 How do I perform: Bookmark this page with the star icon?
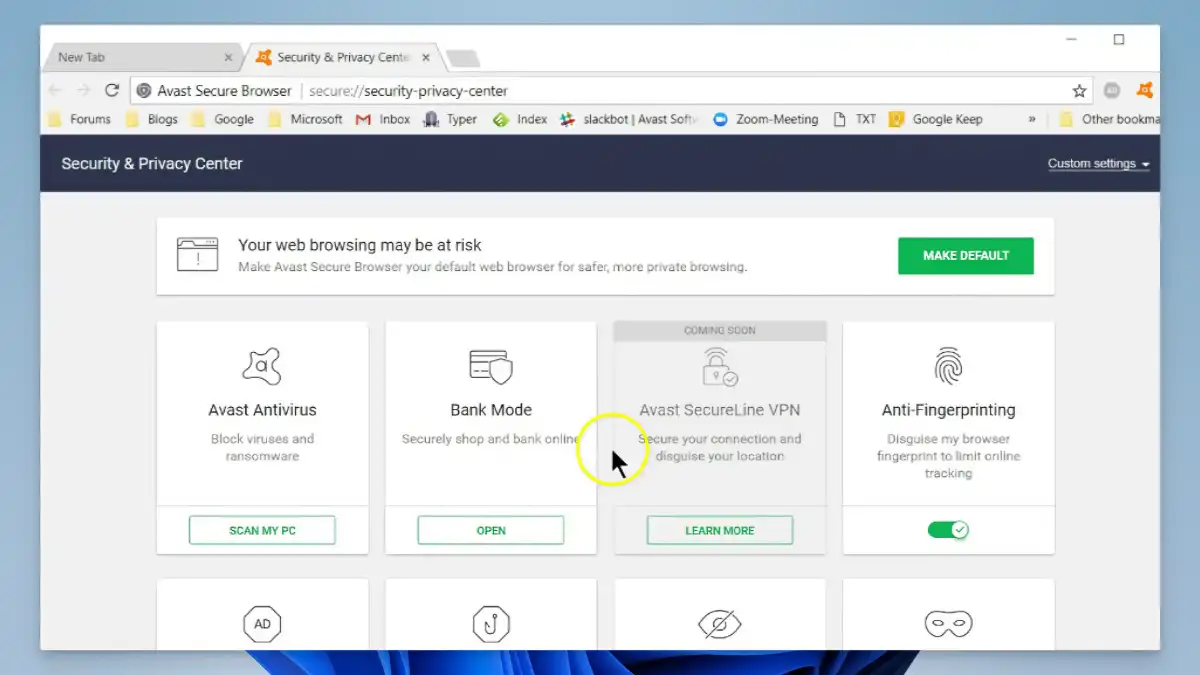pos(1079,90)
